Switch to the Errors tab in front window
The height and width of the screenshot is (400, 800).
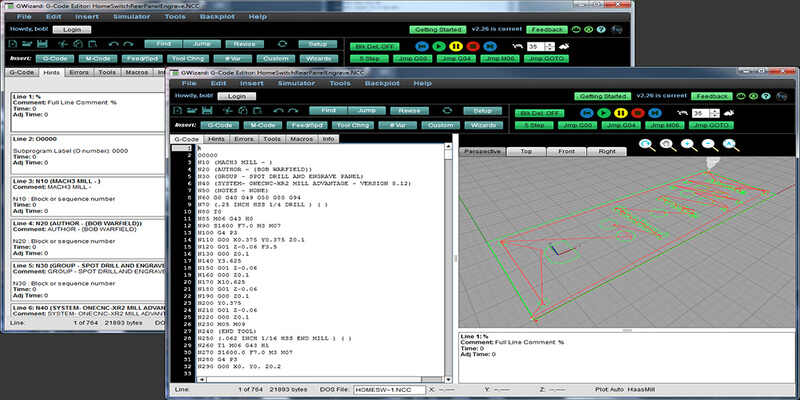245,139
